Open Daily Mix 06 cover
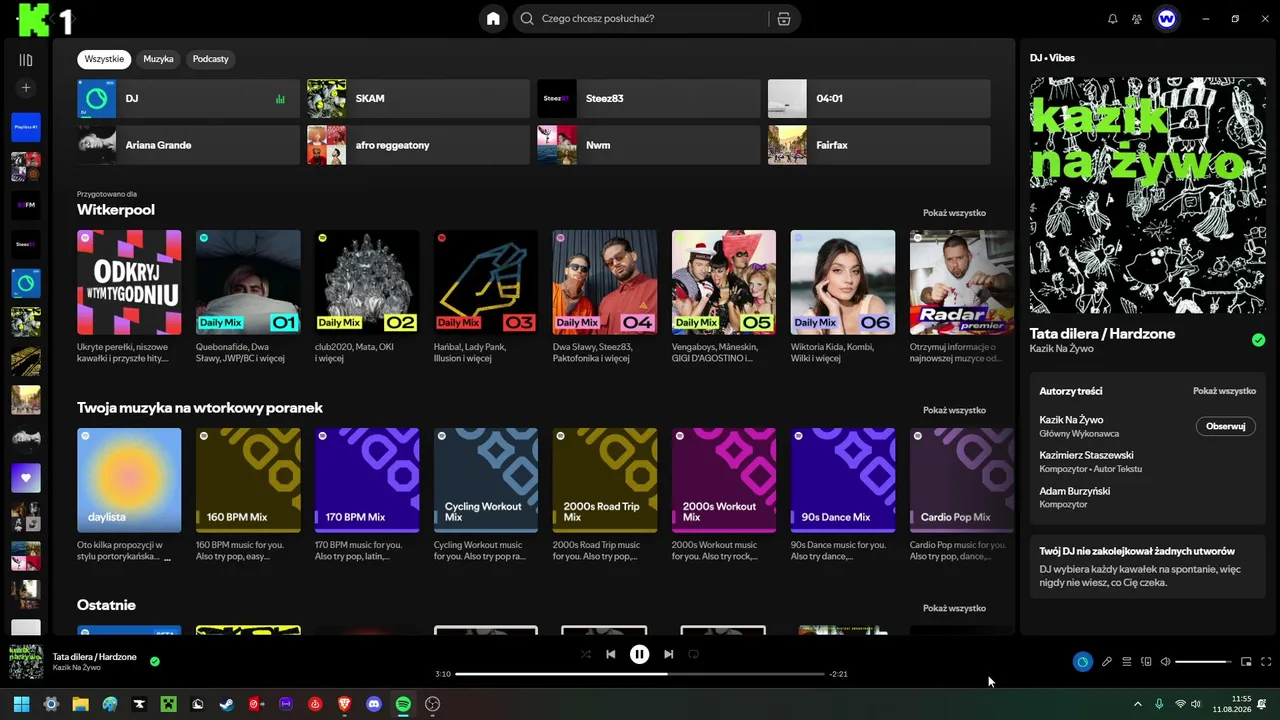The height and width of the screenshot is (720, 1280). pos(843,282)
